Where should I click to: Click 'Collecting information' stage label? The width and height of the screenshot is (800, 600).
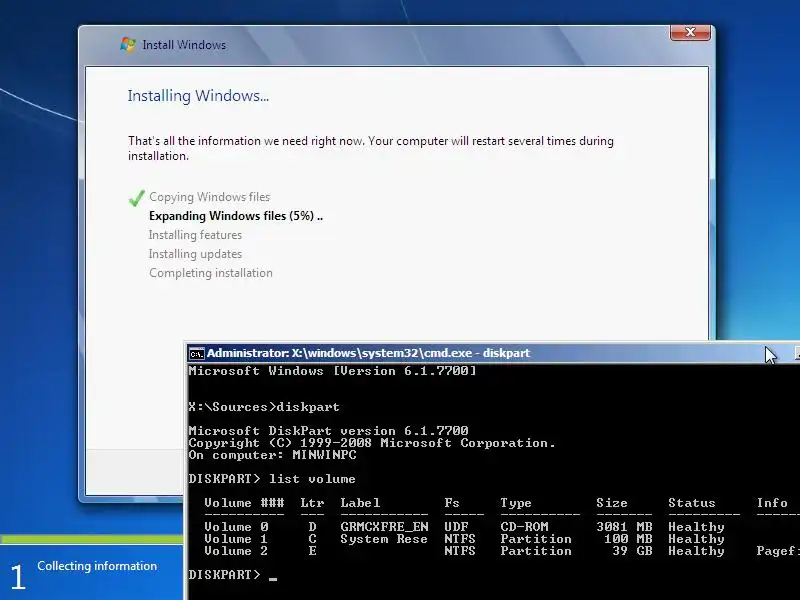(x=97, y=566)
